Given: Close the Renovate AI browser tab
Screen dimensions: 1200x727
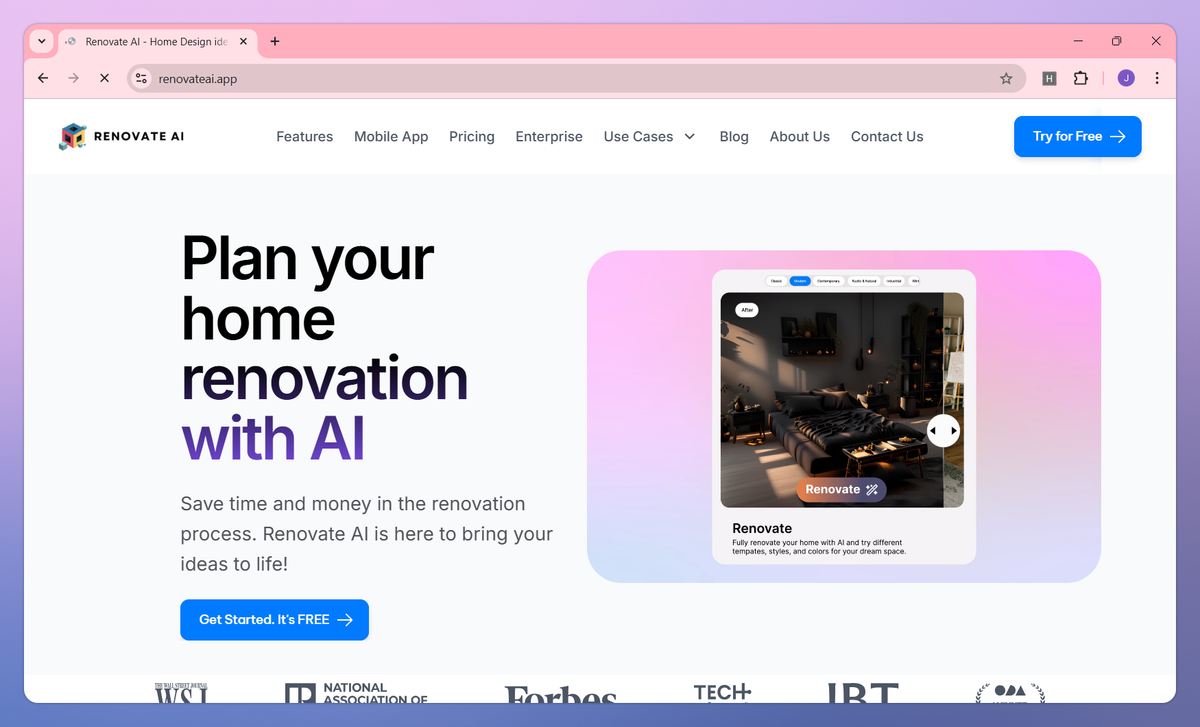Looking at the screenshot, I should click(x=243, y=42).
